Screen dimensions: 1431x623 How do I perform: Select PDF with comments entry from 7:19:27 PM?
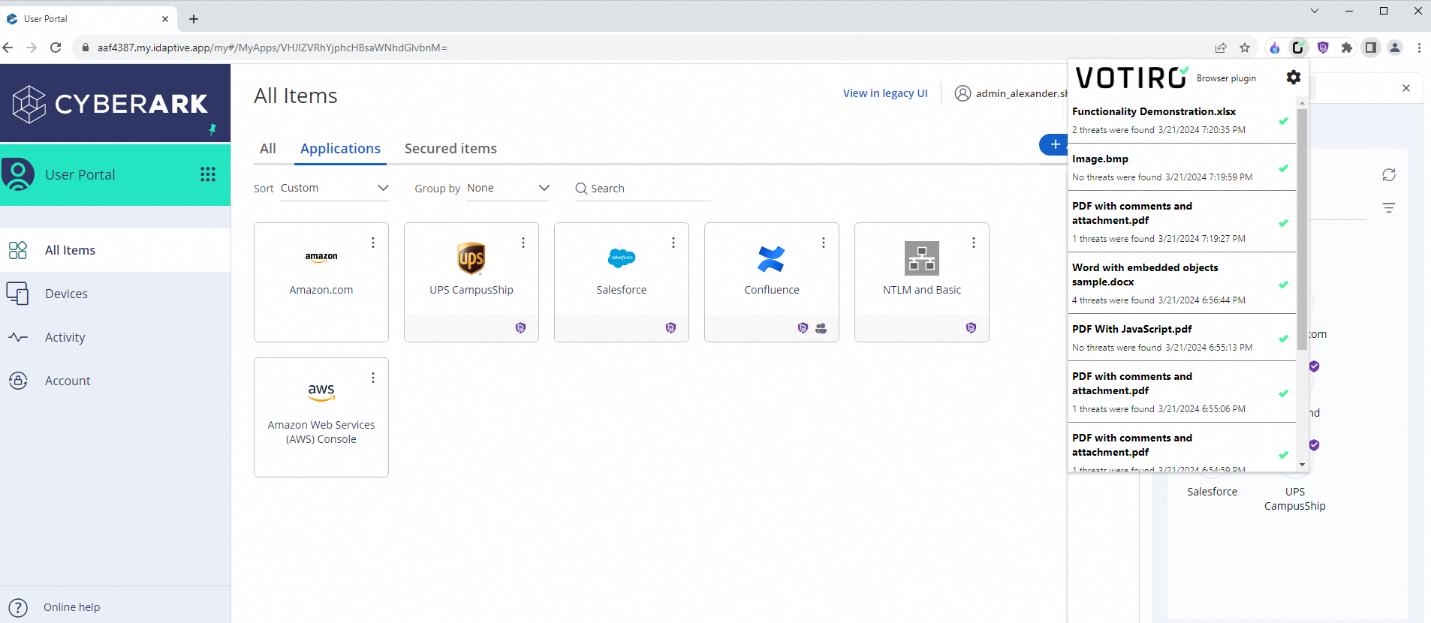pos(1182,221)
